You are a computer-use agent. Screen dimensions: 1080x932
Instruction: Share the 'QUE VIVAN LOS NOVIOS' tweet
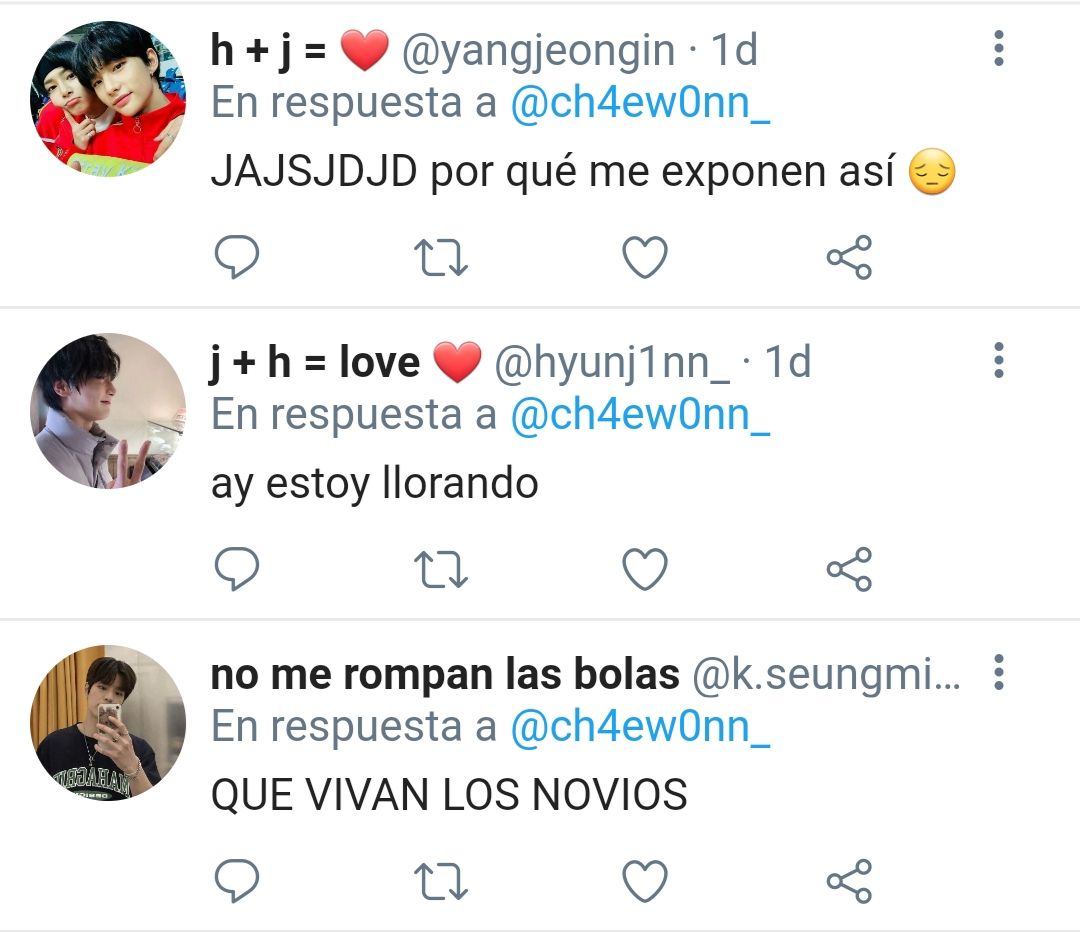849,881
